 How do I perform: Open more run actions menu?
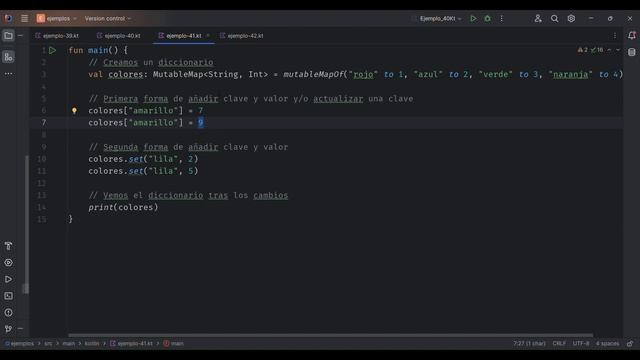tap(502, 18)
